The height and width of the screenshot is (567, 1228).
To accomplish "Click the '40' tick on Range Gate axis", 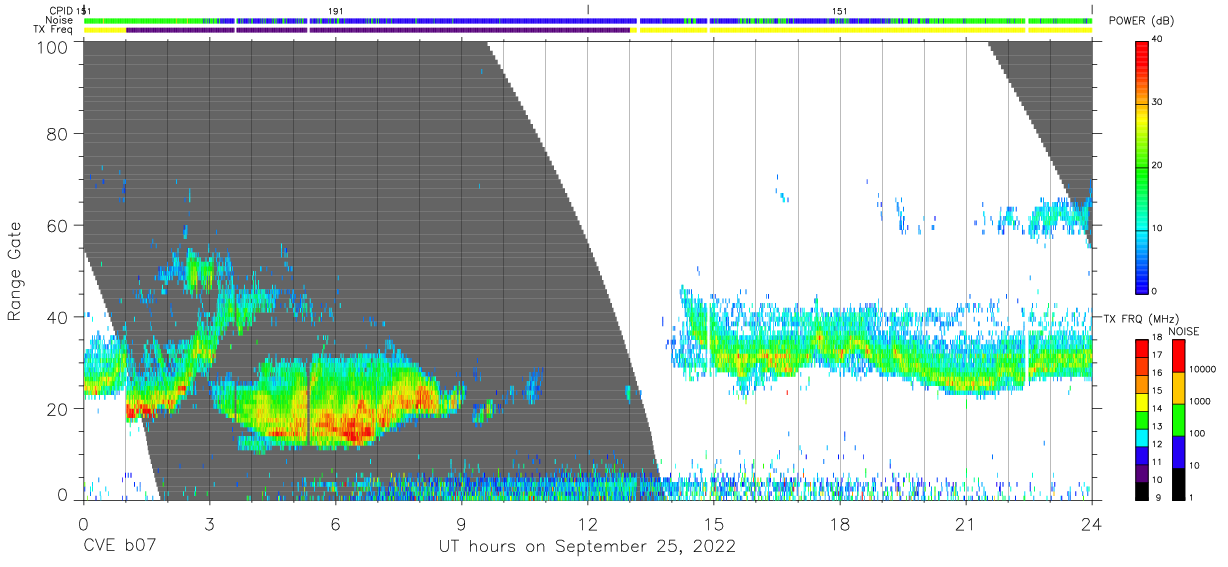I will [58, 317].
